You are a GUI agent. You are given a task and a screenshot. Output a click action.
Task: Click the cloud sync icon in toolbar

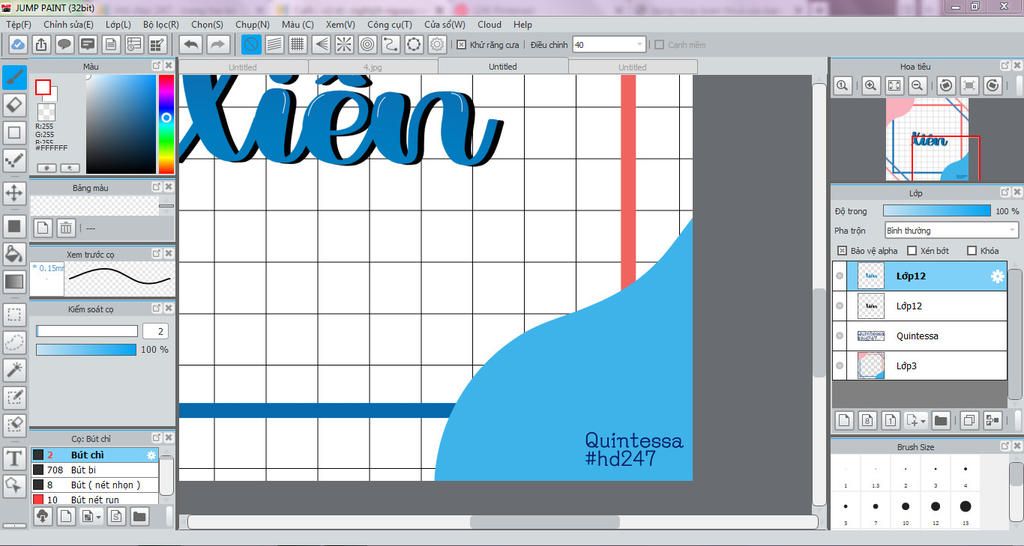pos(18,44)
